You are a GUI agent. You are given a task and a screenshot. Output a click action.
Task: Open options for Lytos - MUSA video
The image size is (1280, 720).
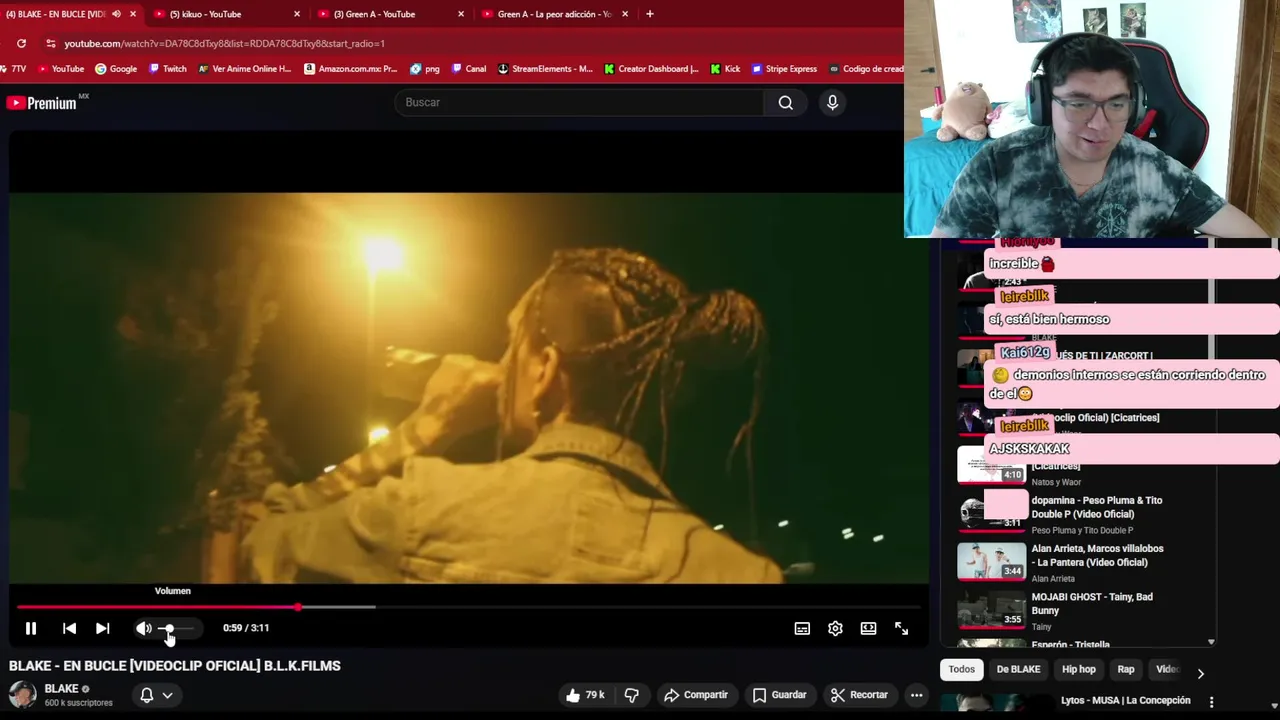tap(1211, 701)
